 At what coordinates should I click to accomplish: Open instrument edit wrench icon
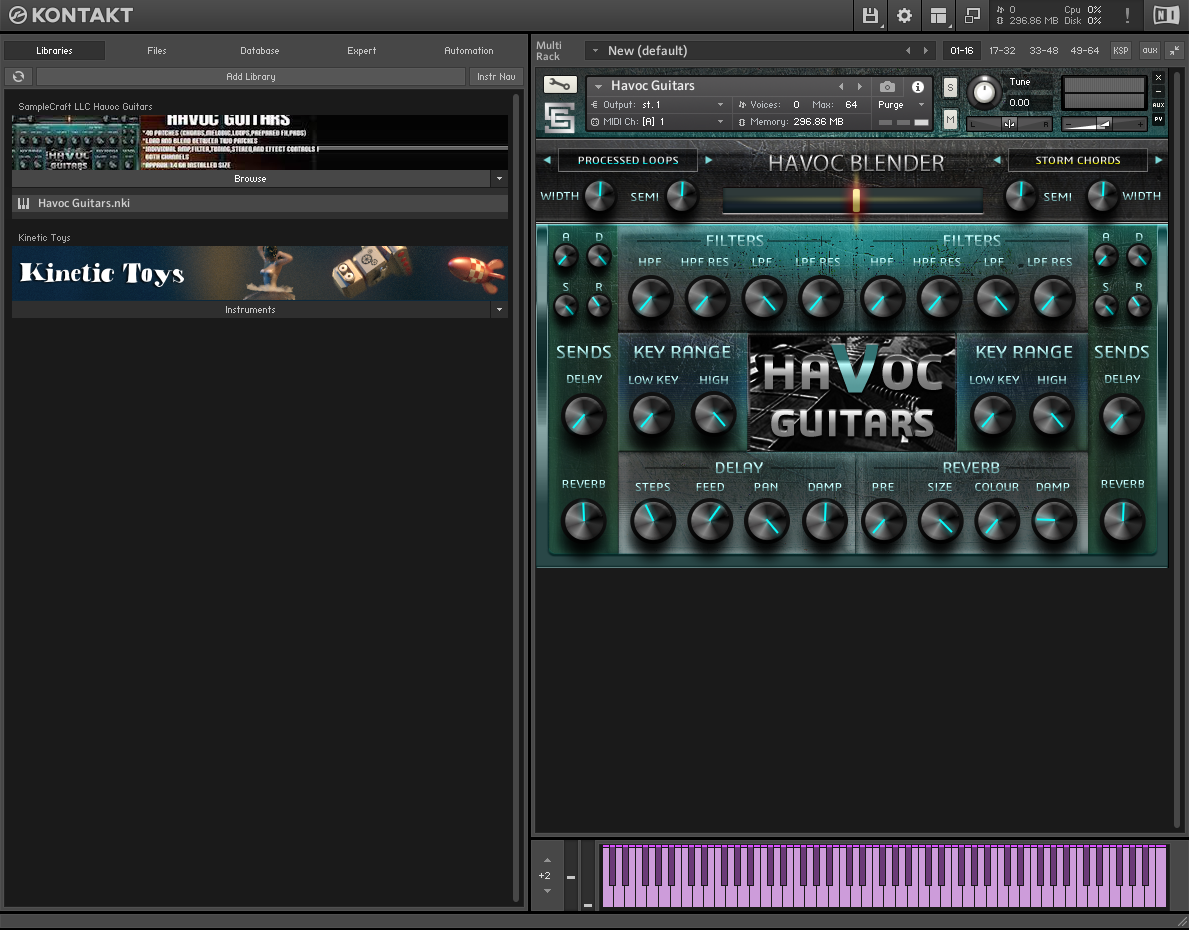(560, 84)
